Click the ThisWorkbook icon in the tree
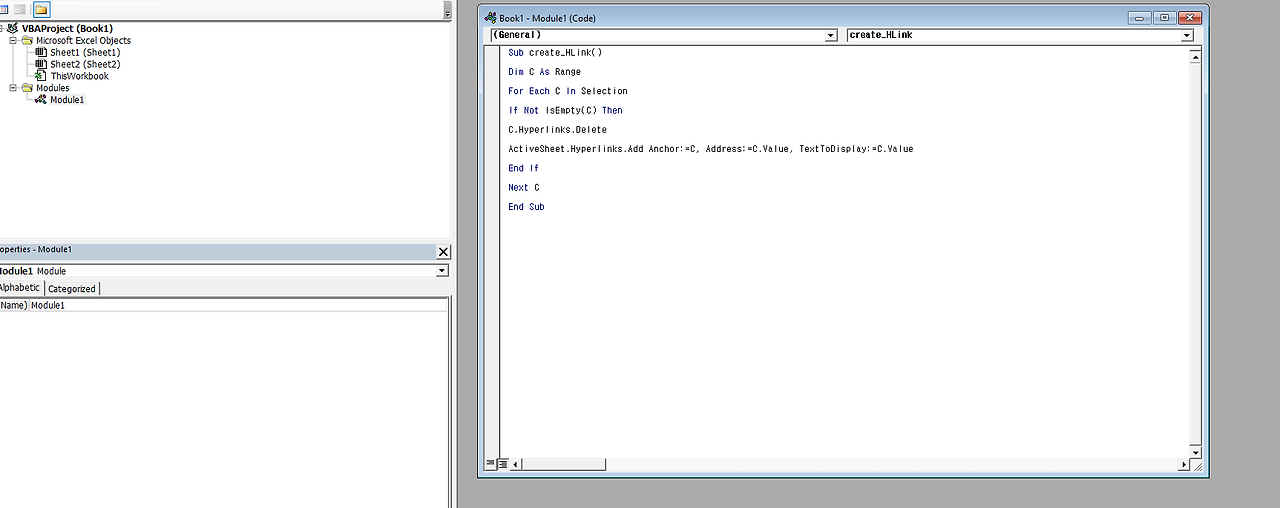 (41, 76)
